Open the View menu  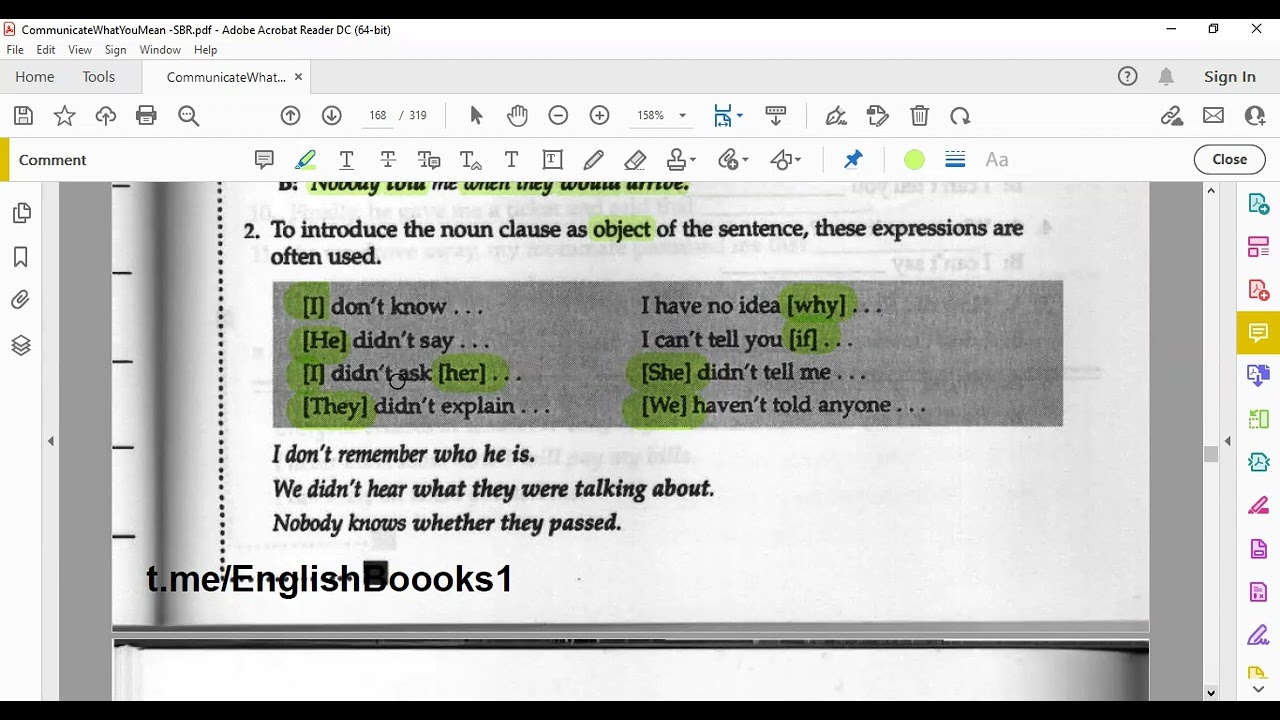click(80, 50)
